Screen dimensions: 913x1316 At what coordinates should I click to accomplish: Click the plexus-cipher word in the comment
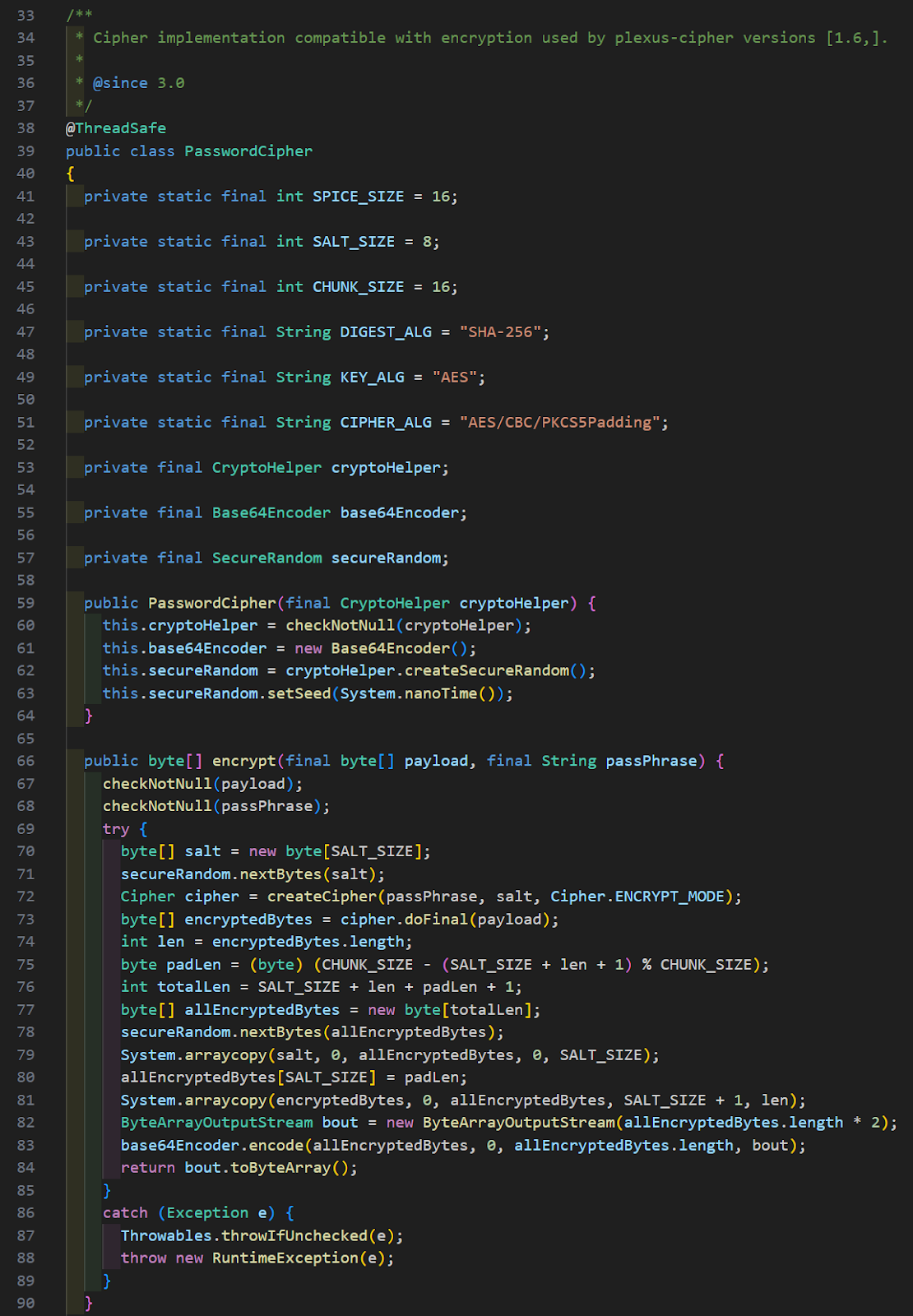[674, 38]
